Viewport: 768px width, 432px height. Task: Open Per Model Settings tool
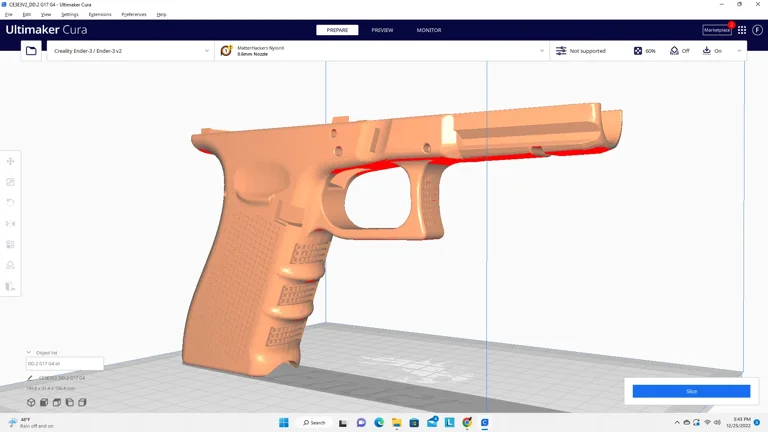(x=11, y=245)
